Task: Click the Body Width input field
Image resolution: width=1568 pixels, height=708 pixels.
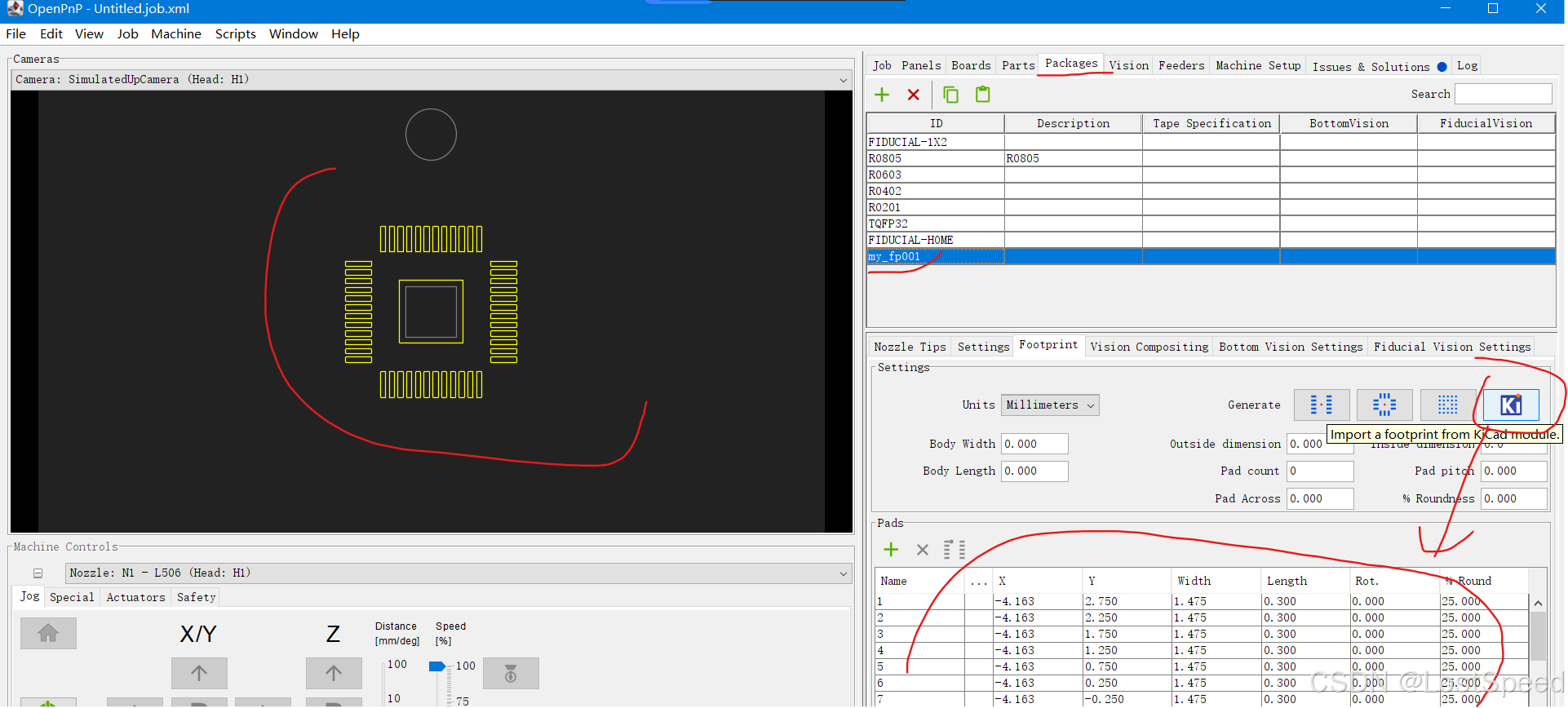Action: 1034,444
